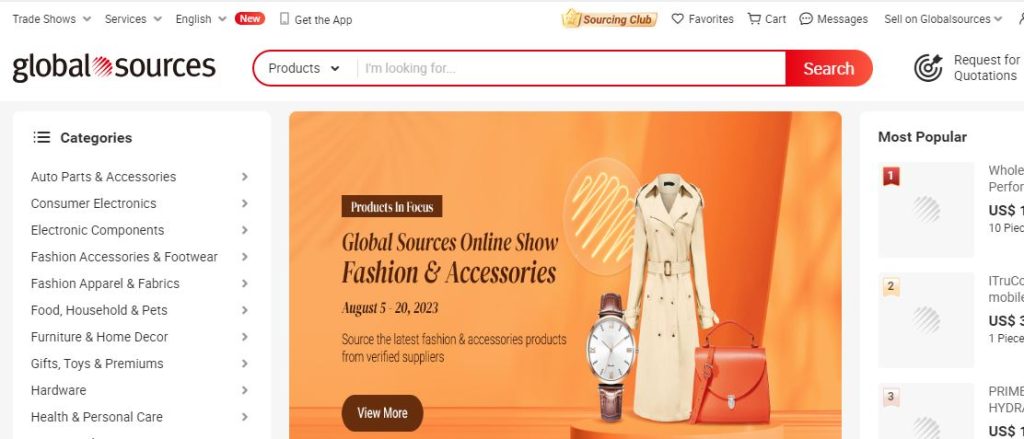
Task: Open Messages chat bubble icon
Action: click(806, 19)
